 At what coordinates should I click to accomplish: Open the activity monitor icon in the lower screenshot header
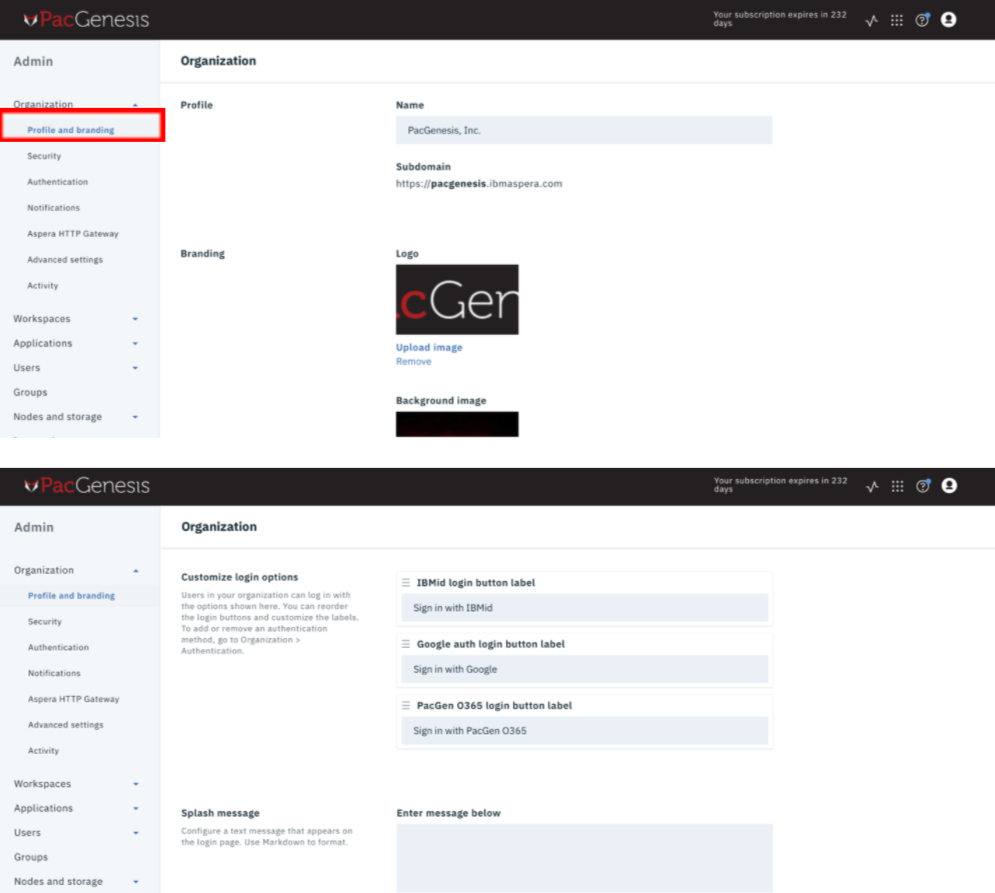(x=873, y=486)
